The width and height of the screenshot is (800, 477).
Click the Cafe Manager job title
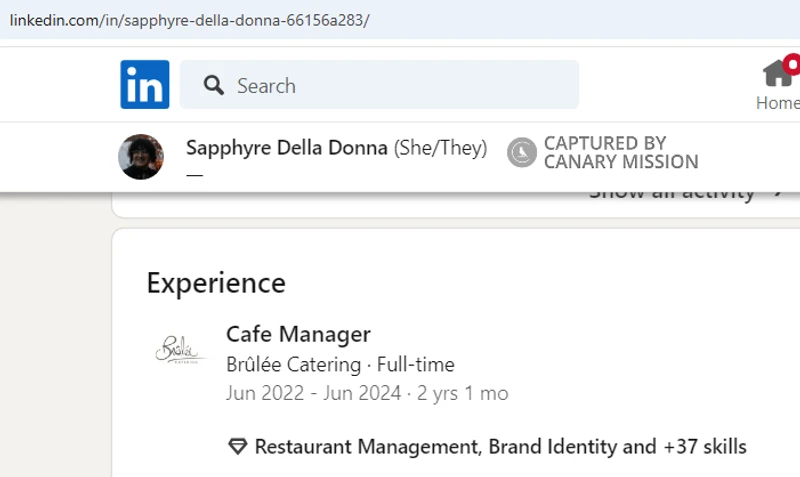[298, 335]
